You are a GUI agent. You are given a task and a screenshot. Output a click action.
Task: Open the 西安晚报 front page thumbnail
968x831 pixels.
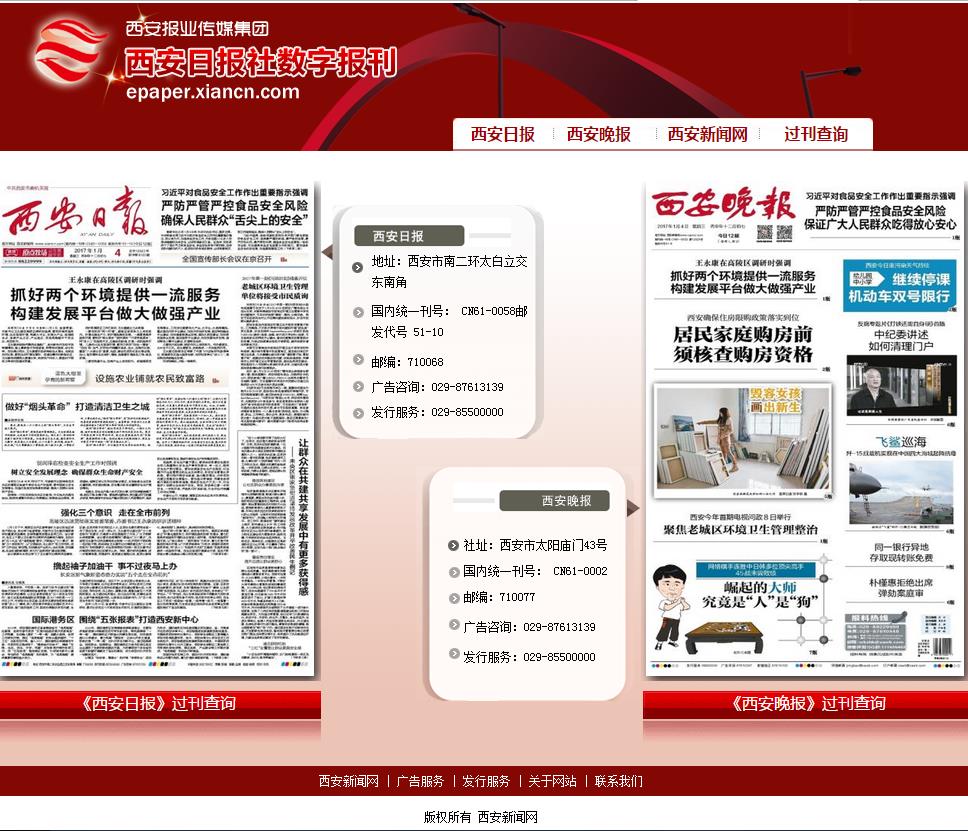pos(803,428)
